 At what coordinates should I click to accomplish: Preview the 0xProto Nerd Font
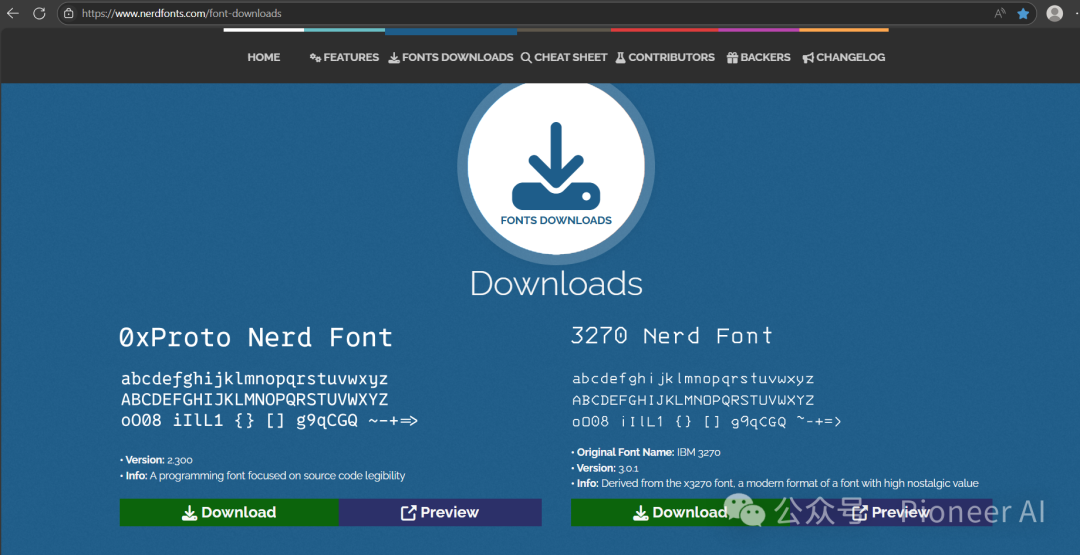[x=440, y=512]
